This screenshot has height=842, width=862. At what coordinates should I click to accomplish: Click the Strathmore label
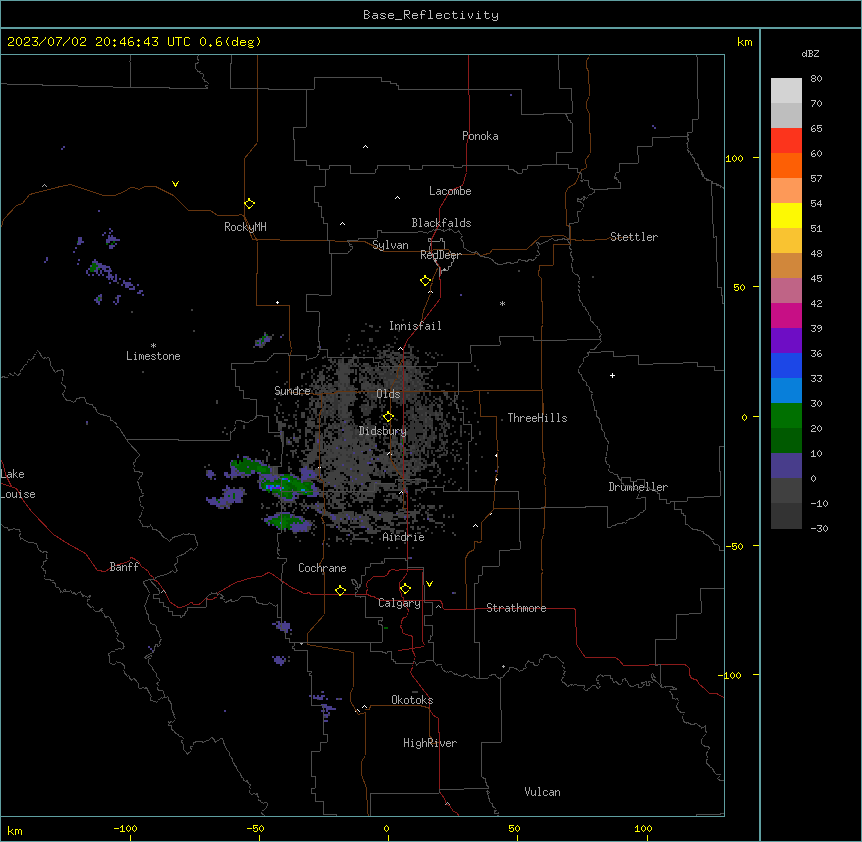[516, 608]
